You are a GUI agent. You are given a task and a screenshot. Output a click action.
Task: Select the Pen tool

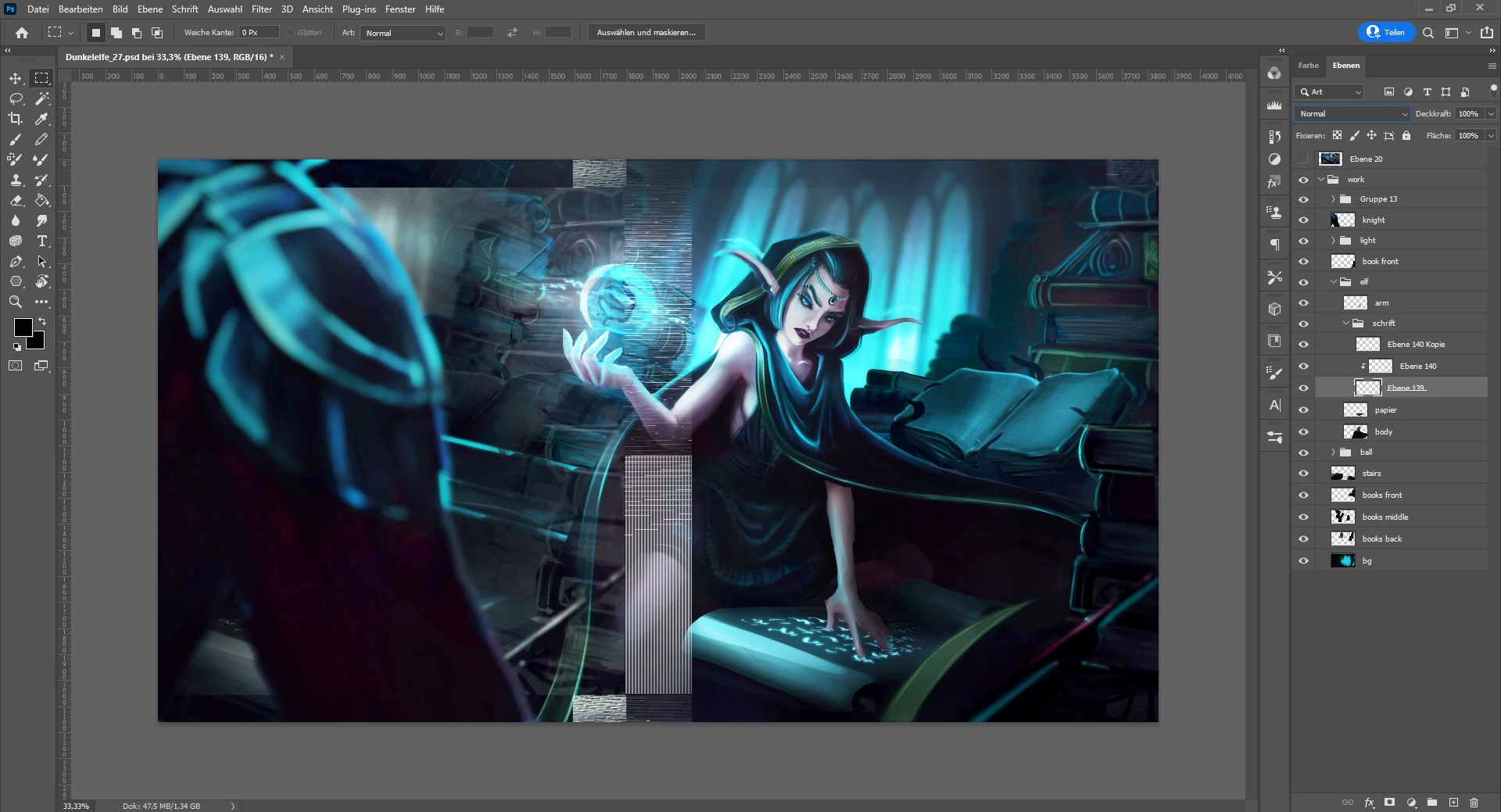pos(16,261)
